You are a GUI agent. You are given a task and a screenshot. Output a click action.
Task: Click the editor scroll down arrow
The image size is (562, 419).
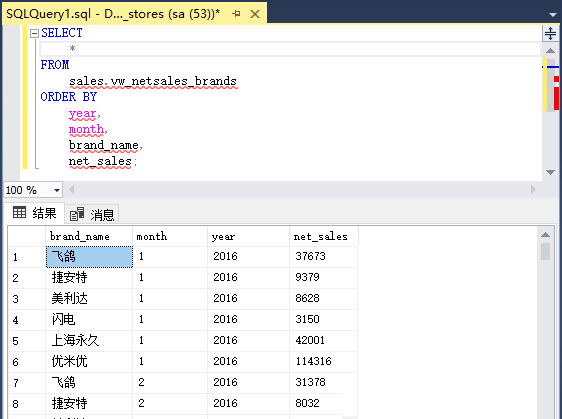point(550,172)
